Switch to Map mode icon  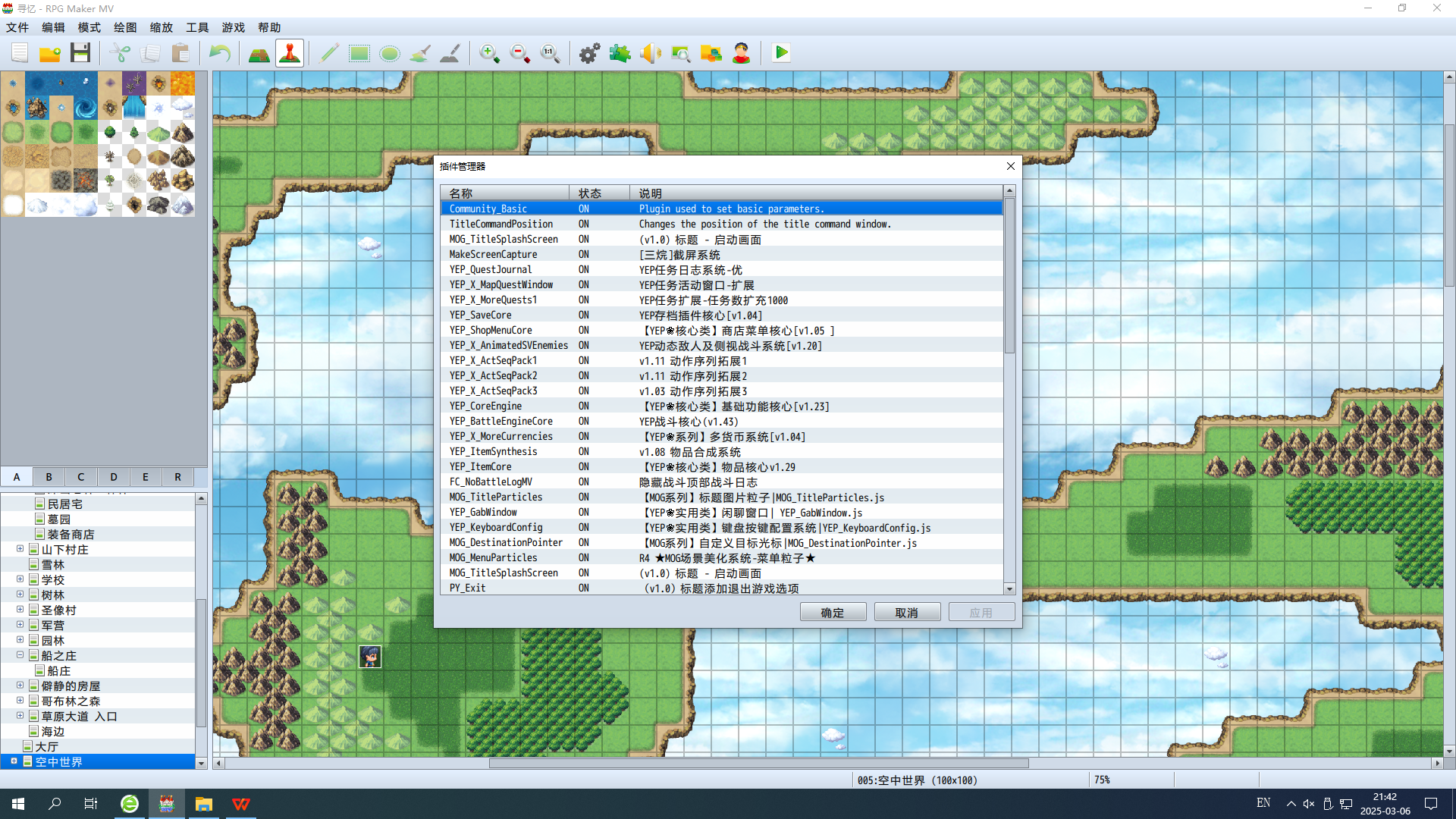[x=259, y=53]
